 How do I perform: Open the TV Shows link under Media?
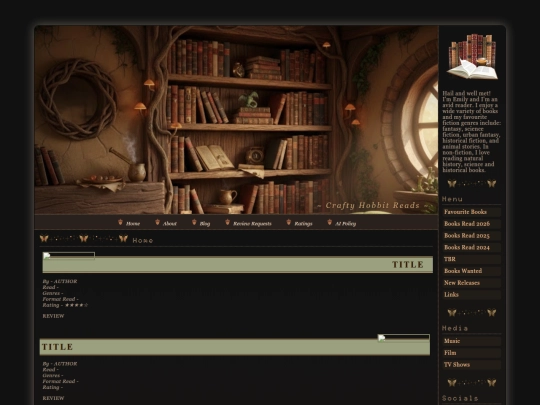point(471,365)
